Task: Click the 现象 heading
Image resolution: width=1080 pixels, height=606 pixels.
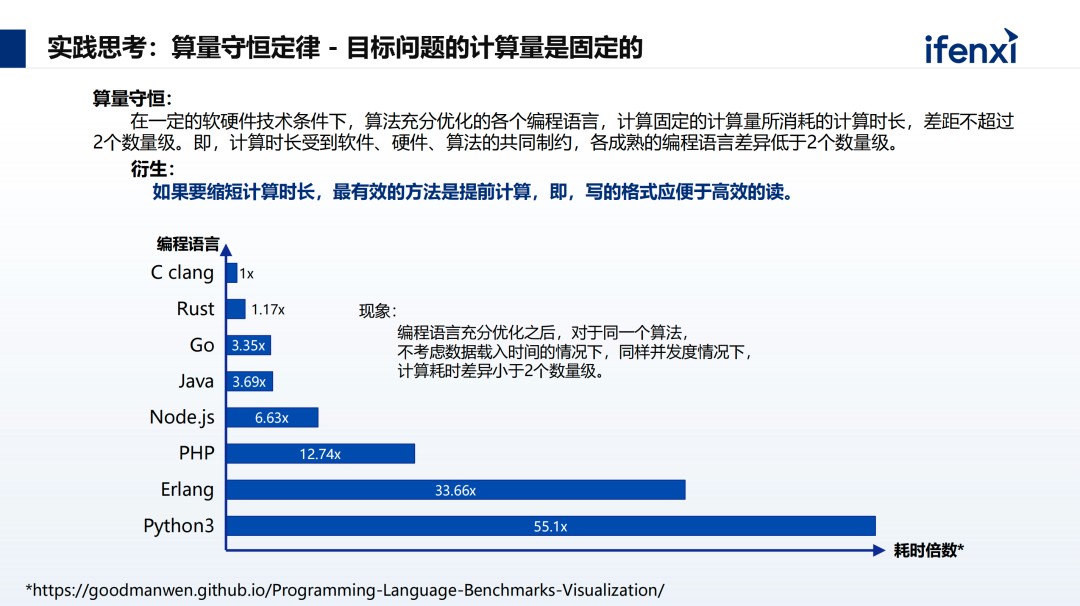Action: coord(377,311)
